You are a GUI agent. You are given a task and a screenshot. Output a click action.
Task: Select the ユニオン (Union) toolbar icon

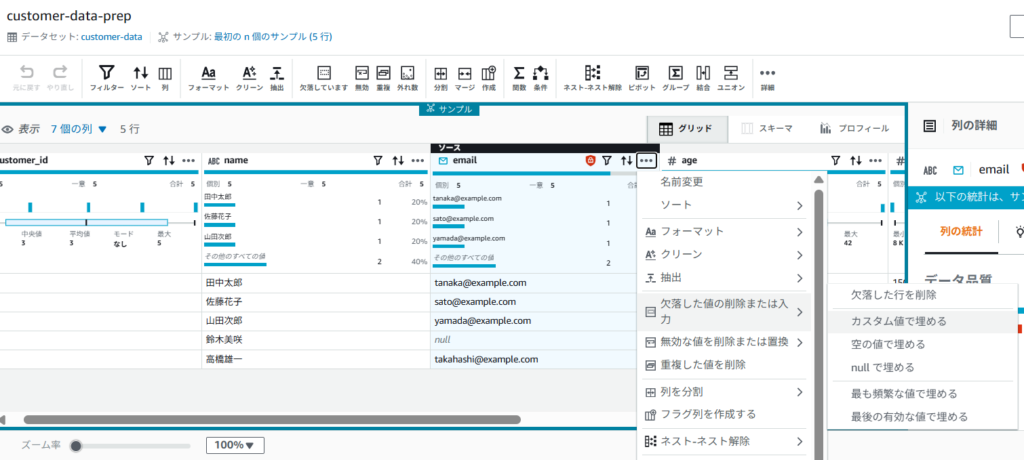pos(731,77)
